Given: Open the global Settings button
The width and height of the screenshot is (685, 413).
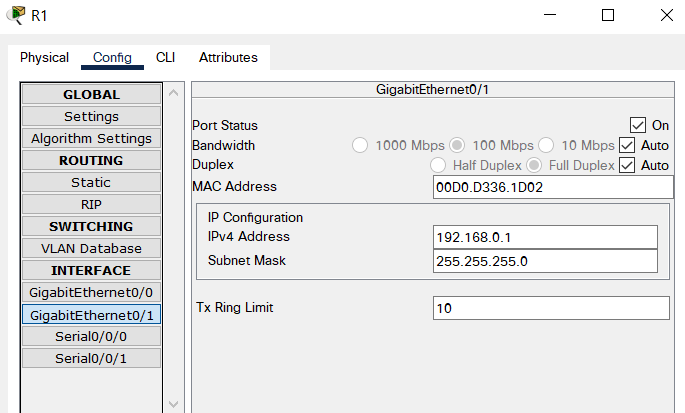Looking at the screenshot, I should [x=91, y=116].
